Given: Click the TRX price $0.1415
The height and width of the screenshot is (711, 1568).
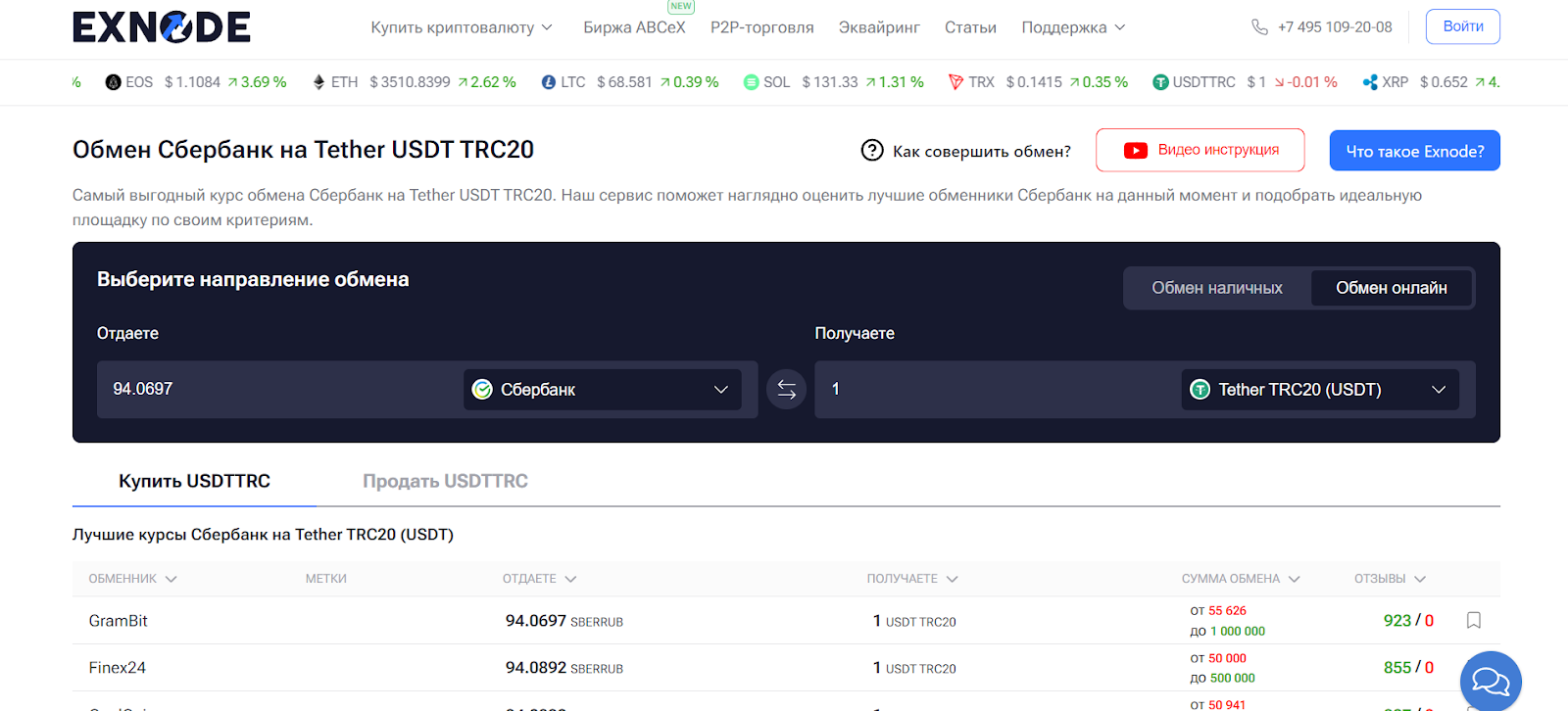Looking at the screenshot, I should coord(1034,82).
